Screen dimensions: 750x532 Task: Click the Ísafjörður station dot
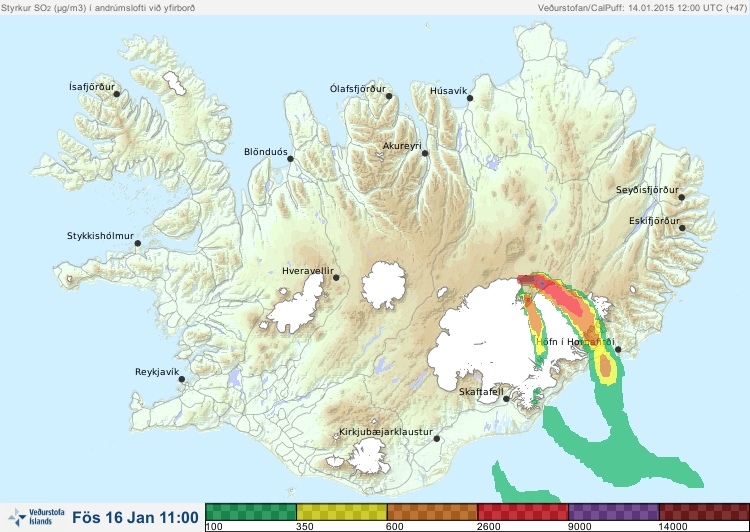point(116,94)
